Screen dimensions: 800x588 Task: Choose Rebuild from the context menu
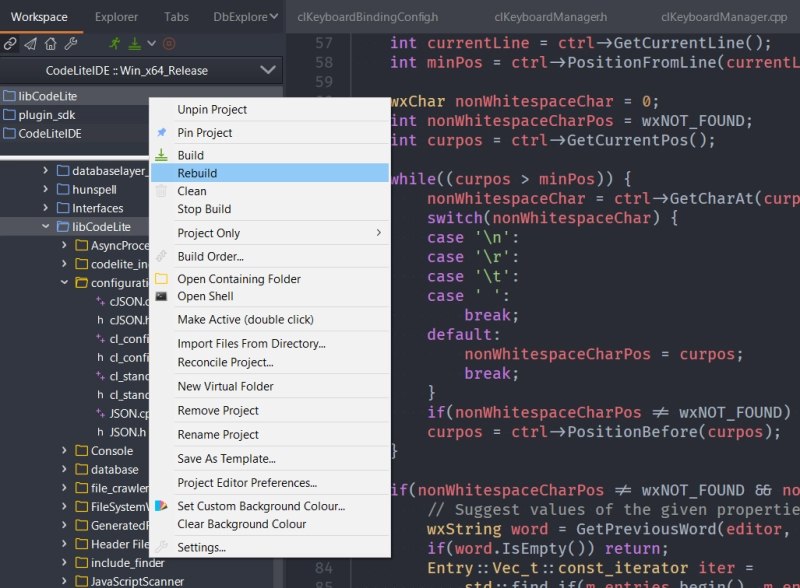click(270, 173)
